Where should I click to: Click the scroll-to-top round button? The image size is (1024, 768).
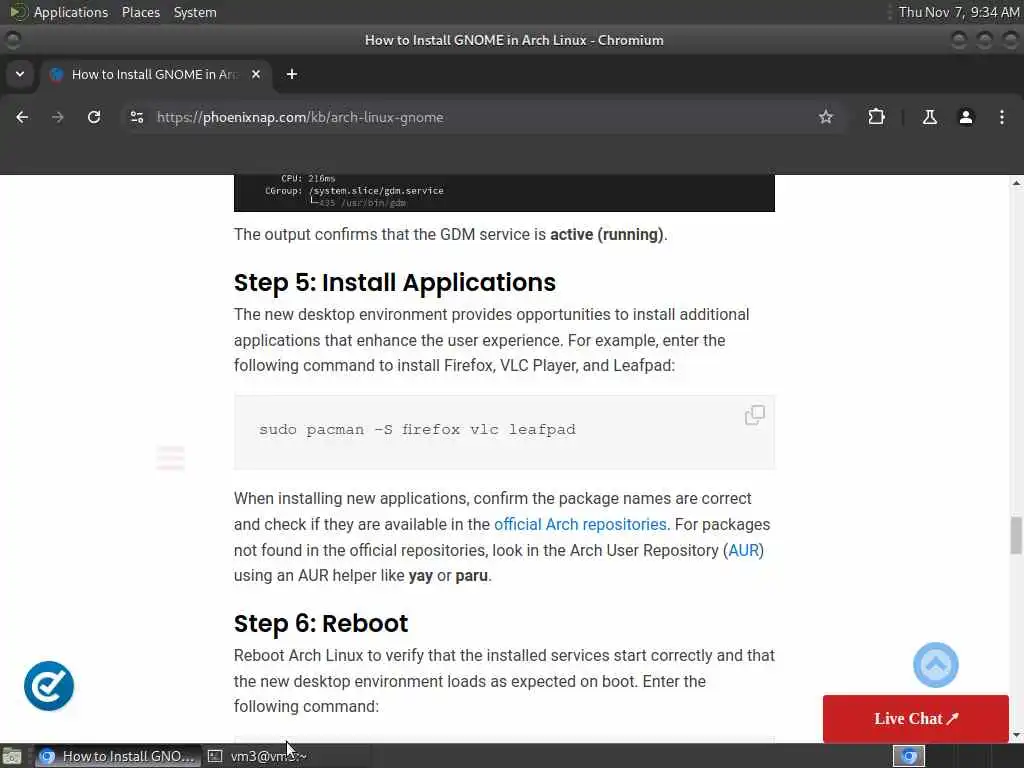[x=935, y=665]
